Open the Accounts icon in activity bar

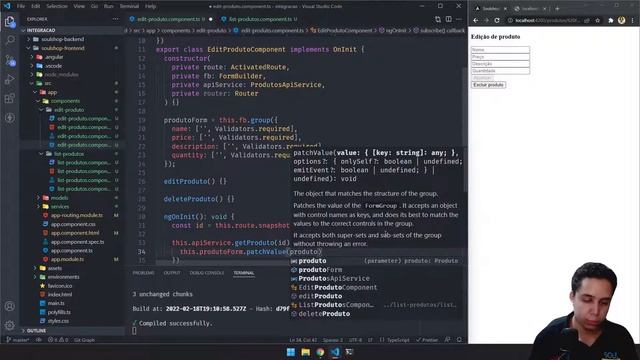tap(10, 306)
